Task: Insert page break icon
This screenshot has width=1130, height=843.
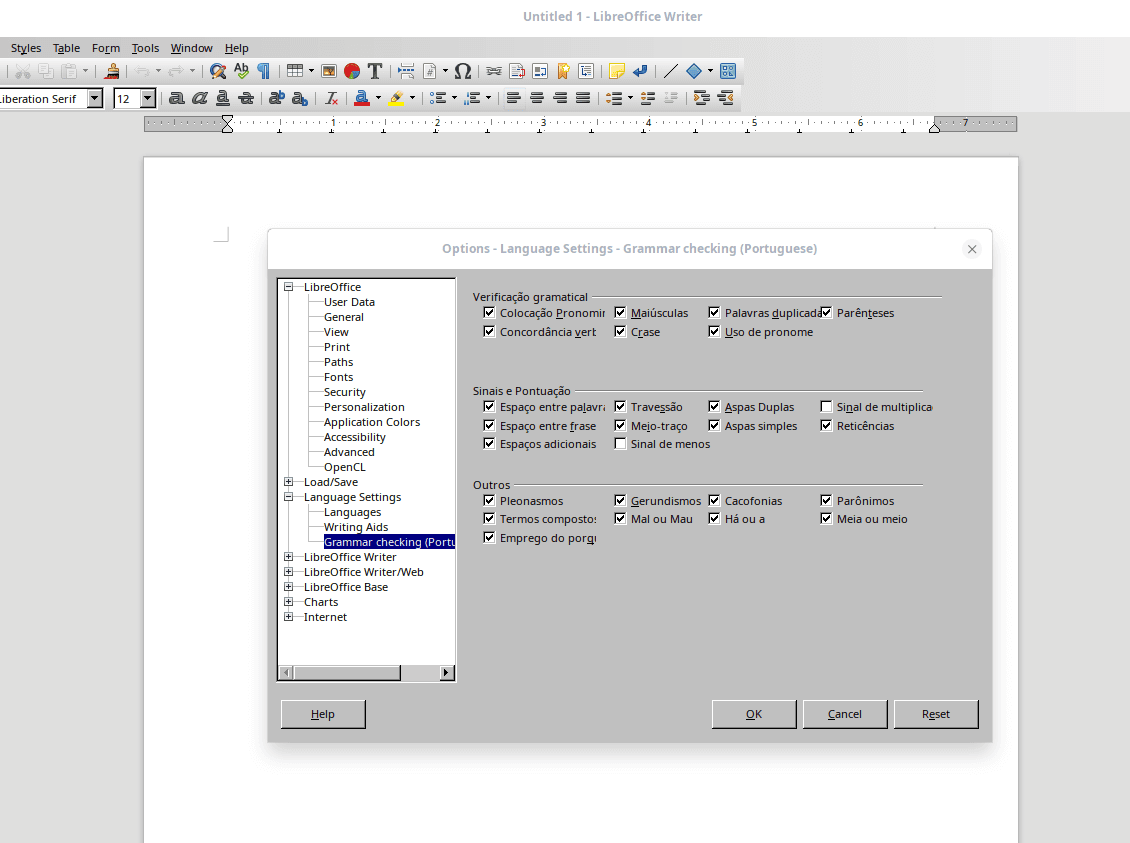Action: [406, 71]
